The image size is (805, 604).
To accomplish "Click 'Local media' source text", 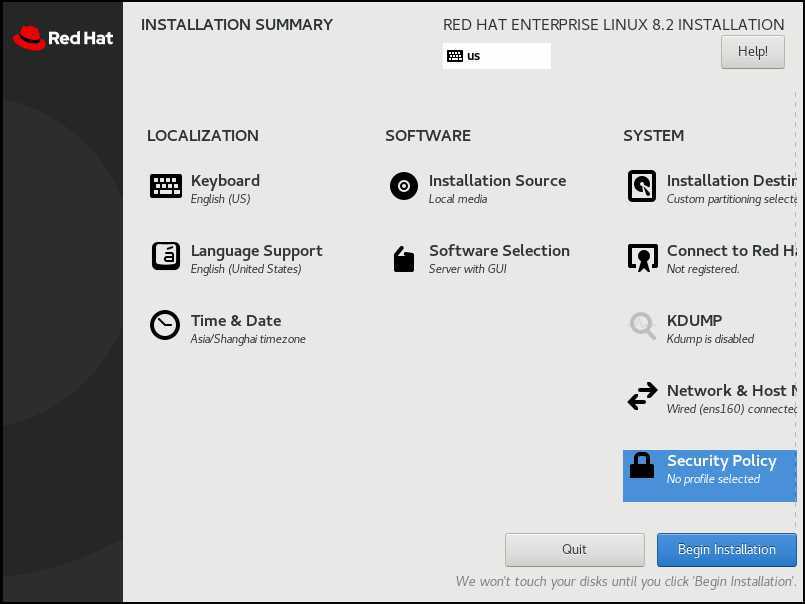I will coord(458,199).
